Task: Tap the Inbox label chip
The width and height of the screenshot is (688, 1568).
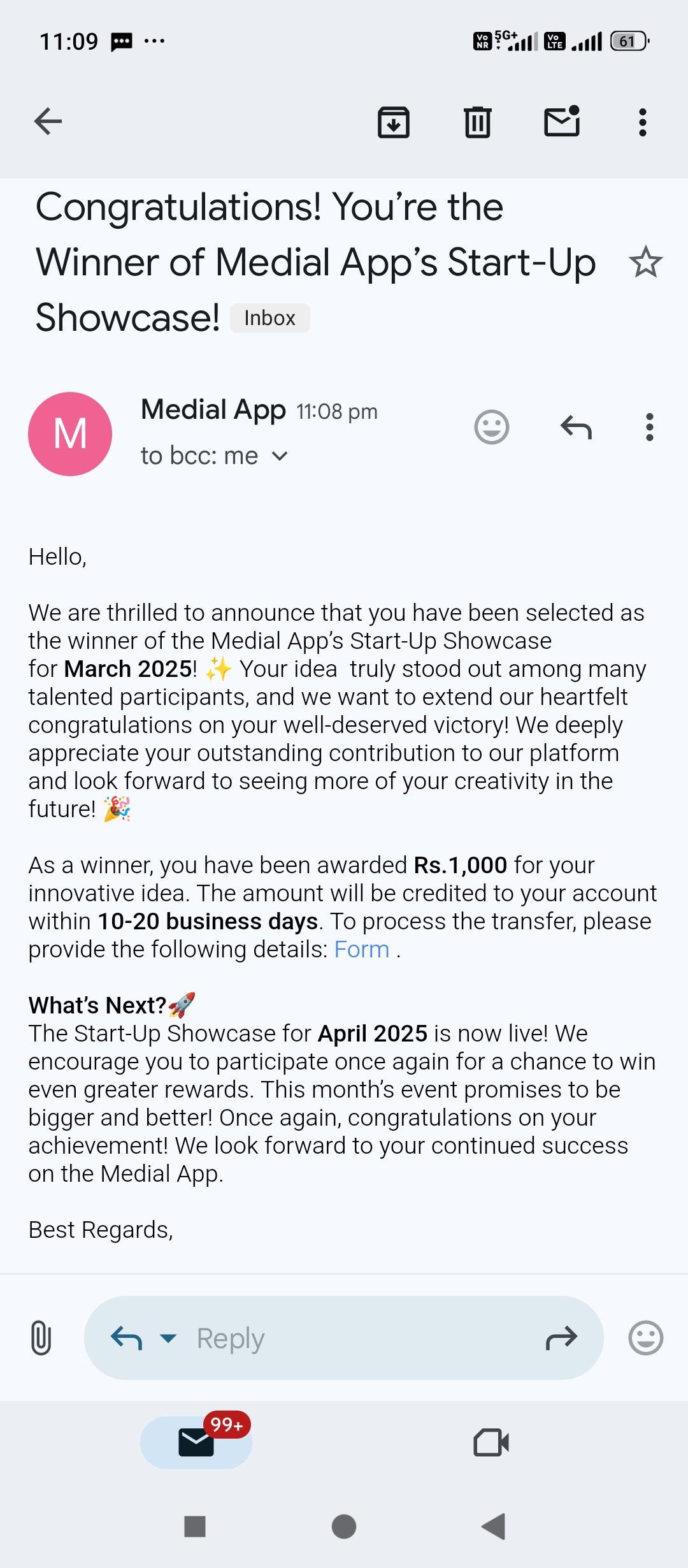Action: point(269,317)
